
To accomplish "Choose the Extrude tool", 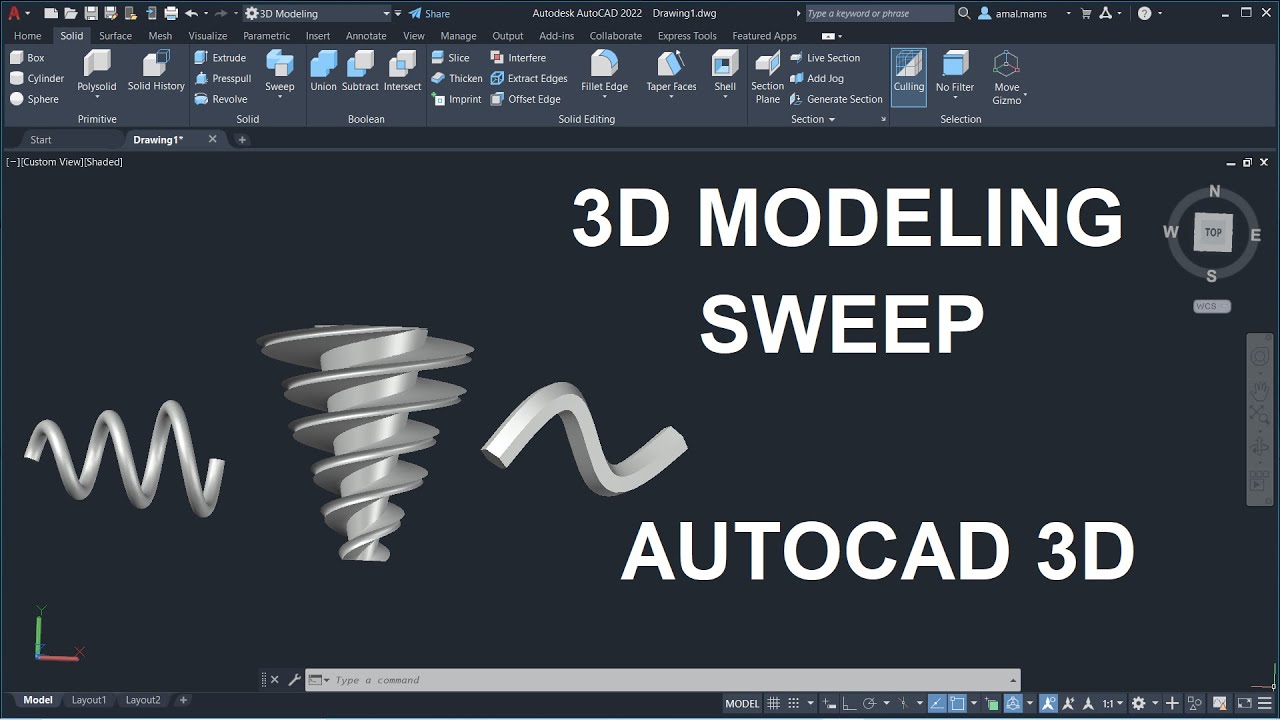I will pyautogui.click(x=220, y=58).
